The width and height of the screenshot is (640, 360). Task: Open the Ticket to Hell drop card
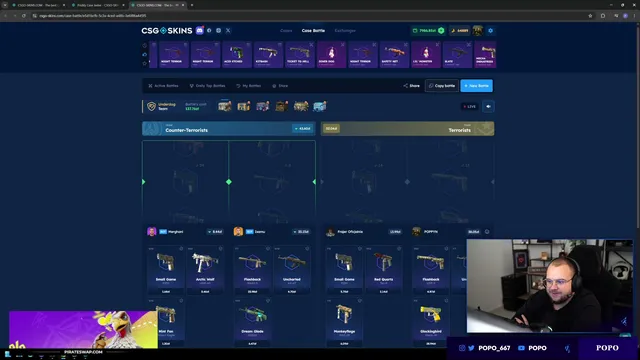pyautogui.click(x=300, y=54)
